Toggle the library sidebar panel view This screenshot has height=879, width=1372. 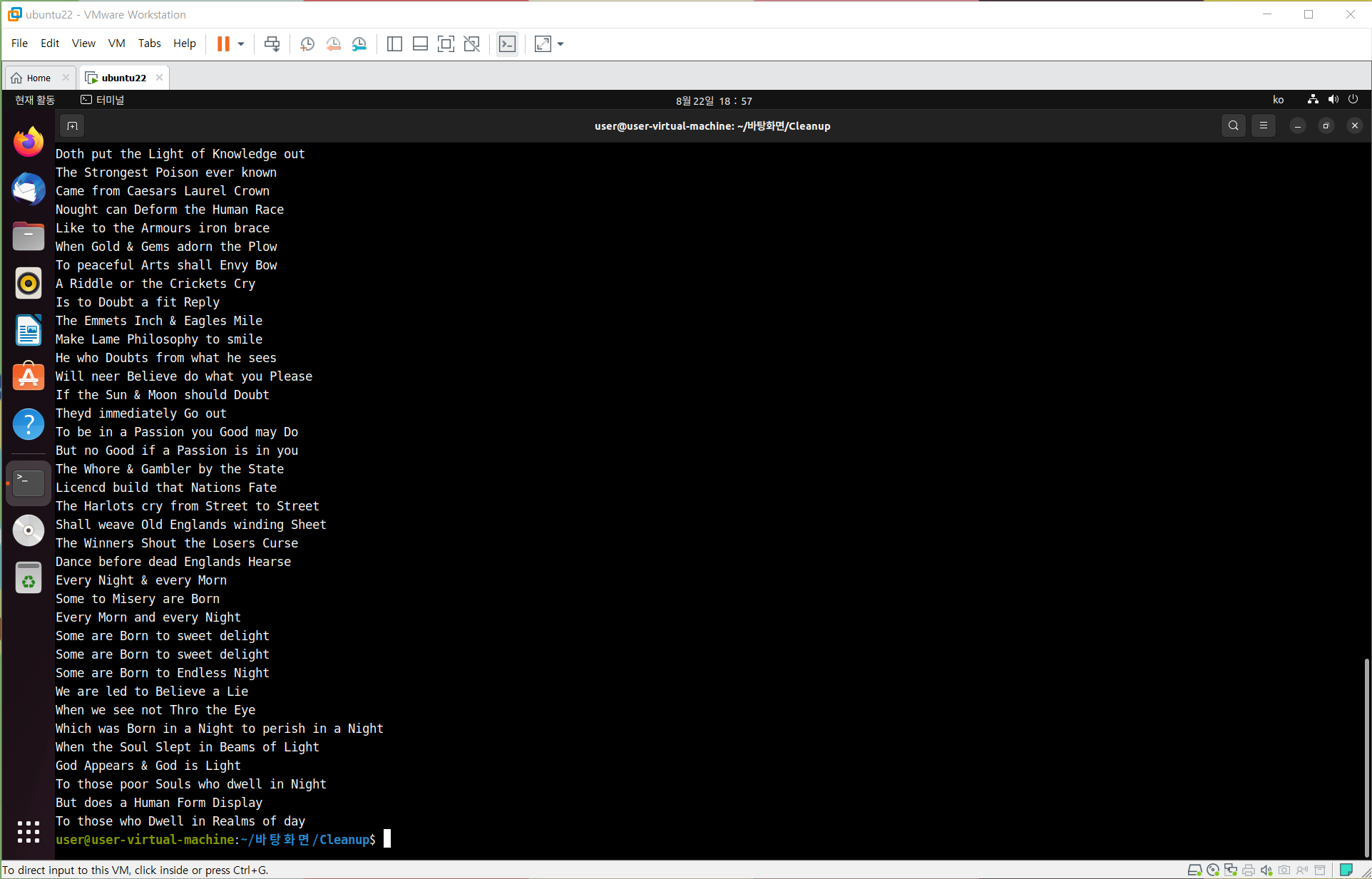(x=394, y=44)
